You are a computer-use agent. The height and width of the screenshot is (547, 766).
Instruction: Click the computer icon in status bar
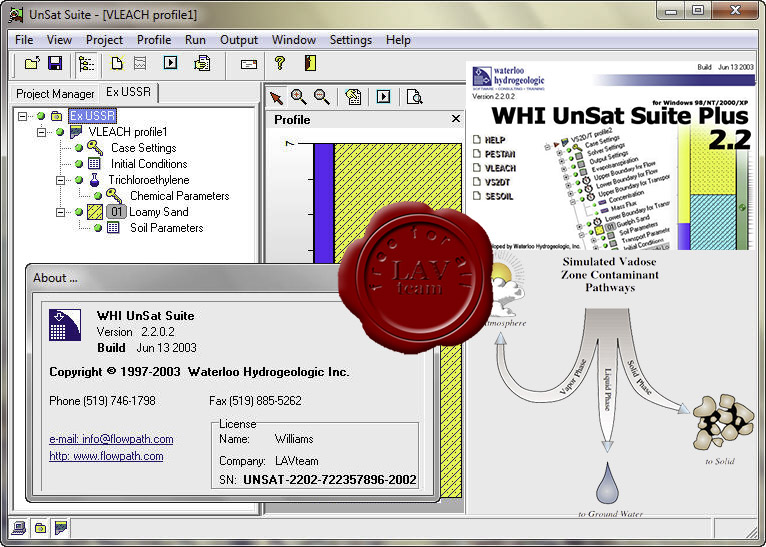coord(19,527)
